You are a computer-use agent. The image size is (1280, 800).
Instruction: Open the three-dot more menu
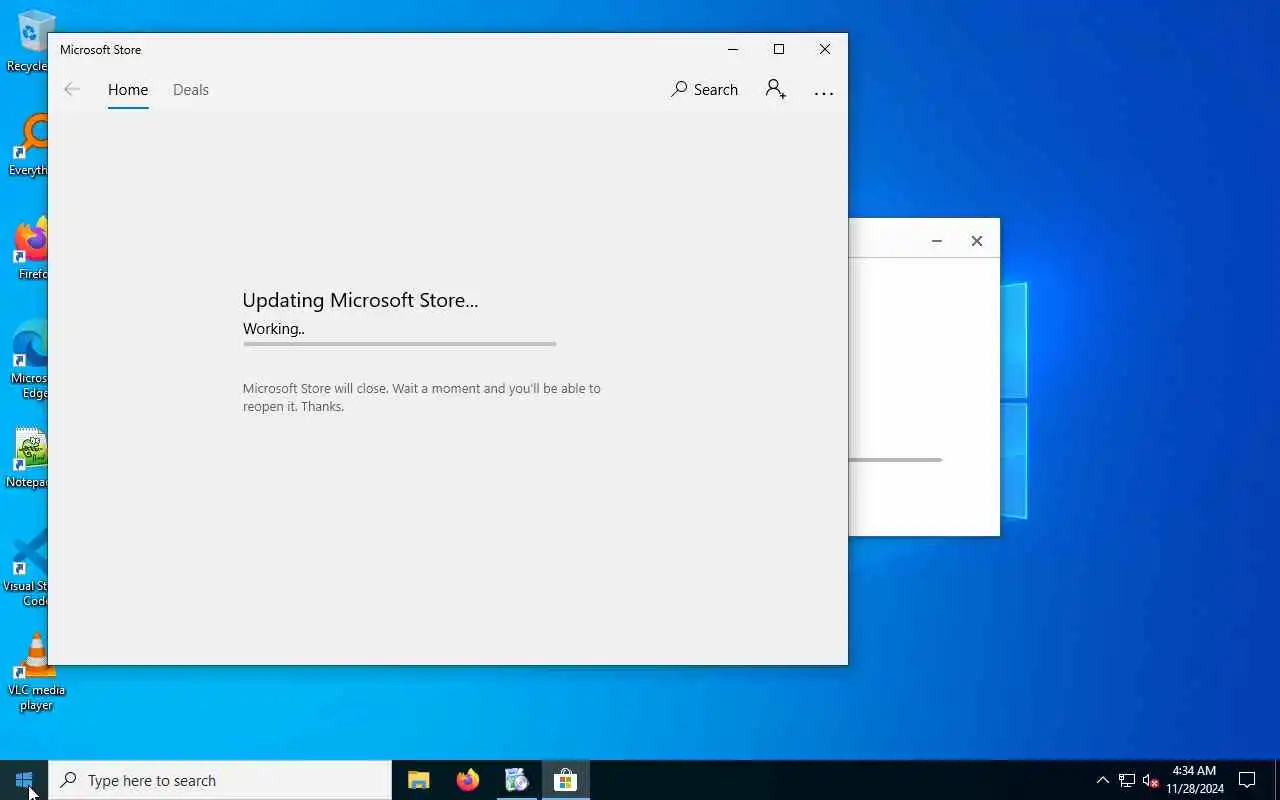pyautogui.click(x=824, y=93)
